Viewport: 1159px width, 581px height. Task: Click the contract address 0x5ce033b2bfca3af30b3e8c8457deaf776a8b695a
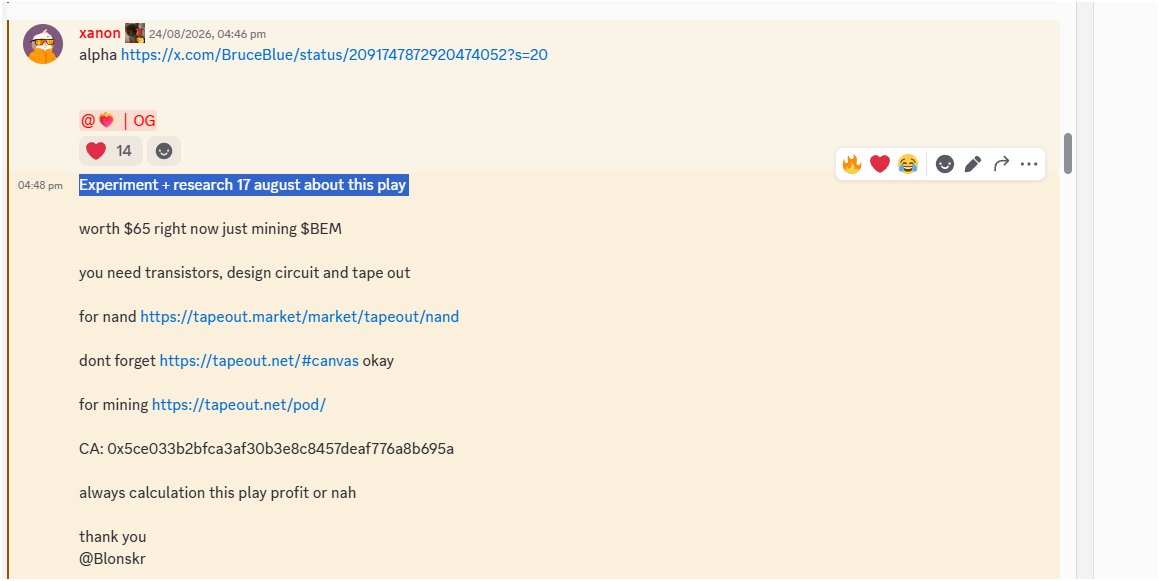point(280,449)
